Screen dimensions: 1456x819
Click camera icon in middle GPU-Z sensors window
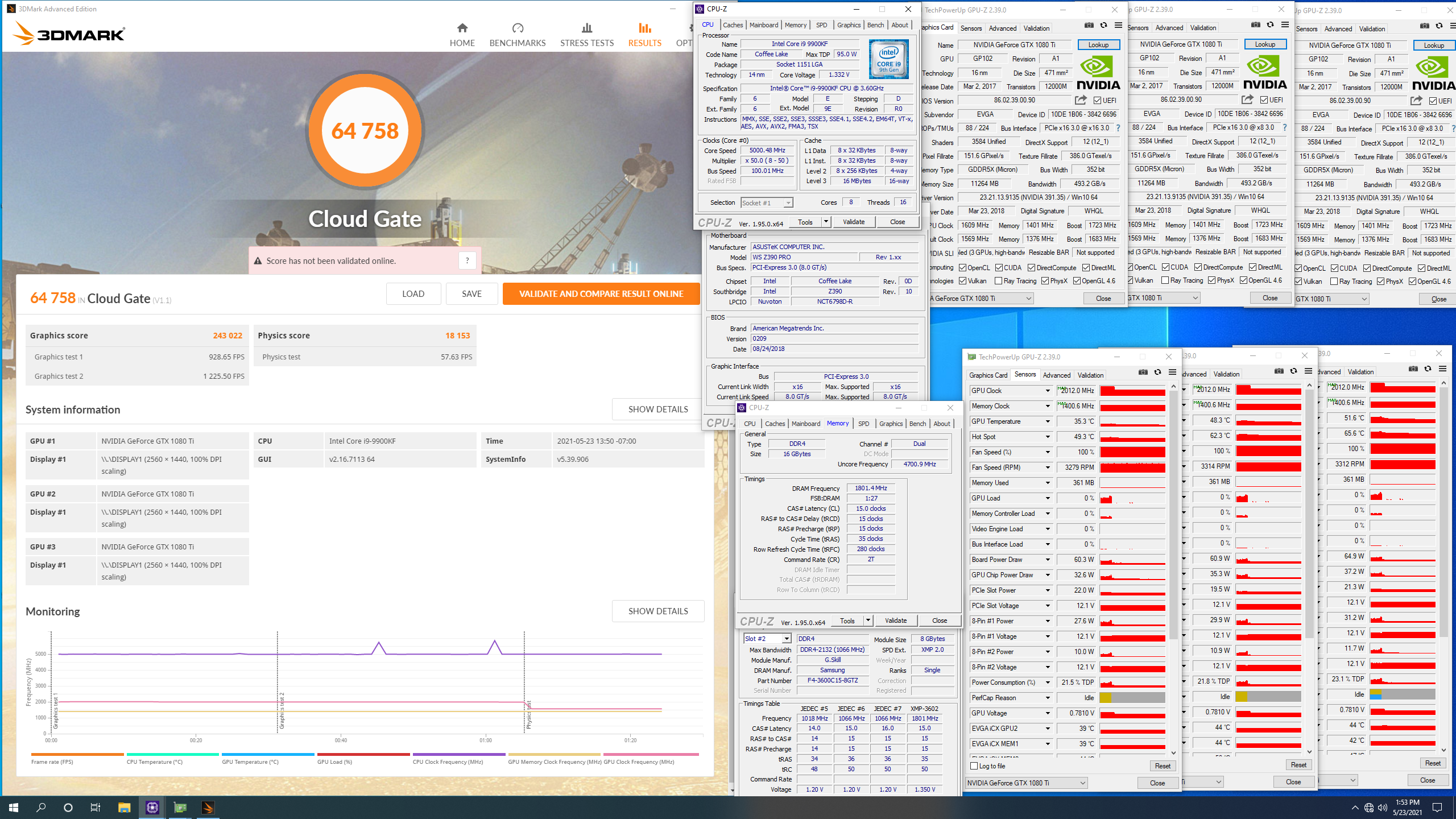coord(1279,371)
